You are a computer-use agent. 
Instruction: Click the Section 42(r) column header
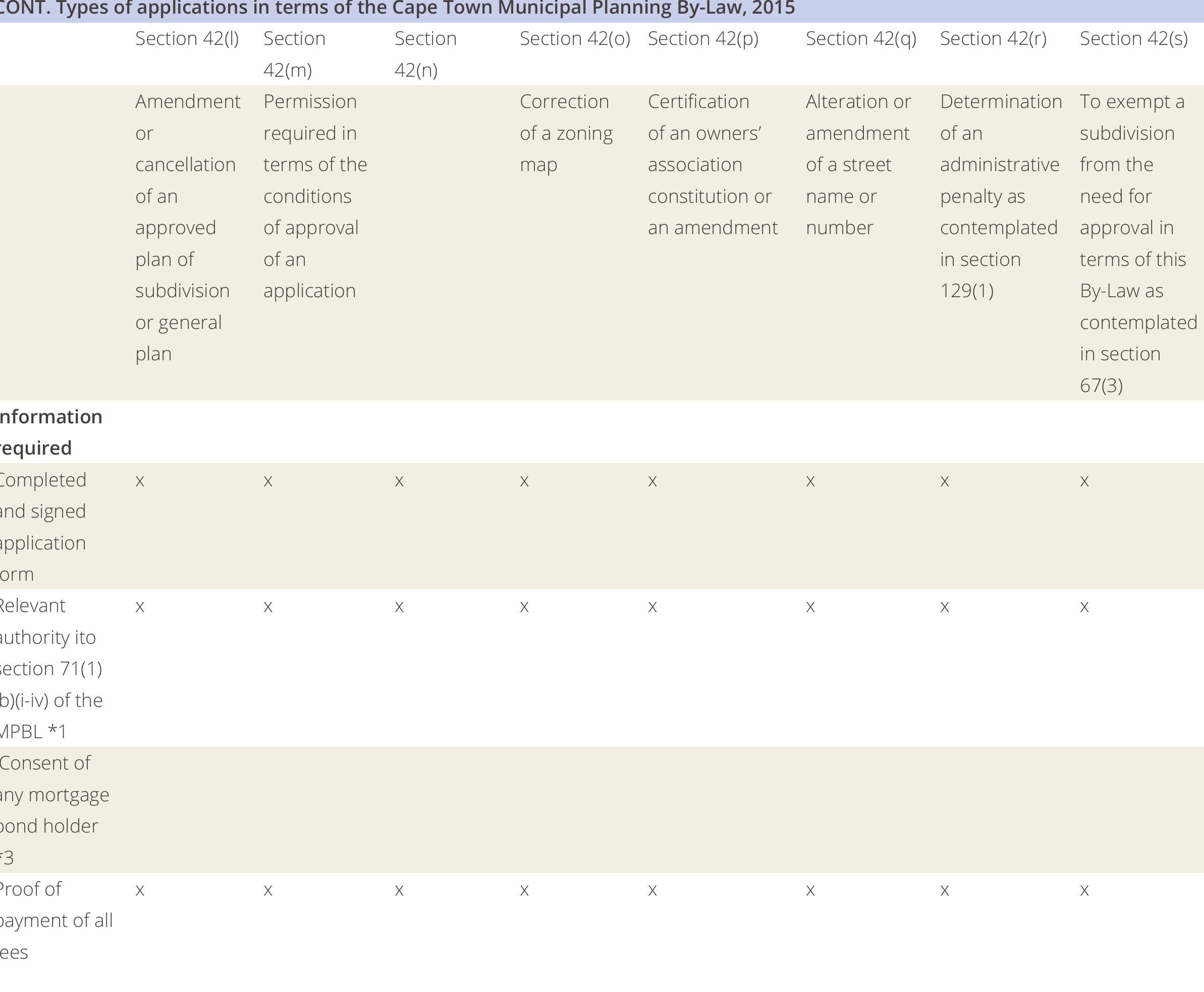click(x=993, y=39)
